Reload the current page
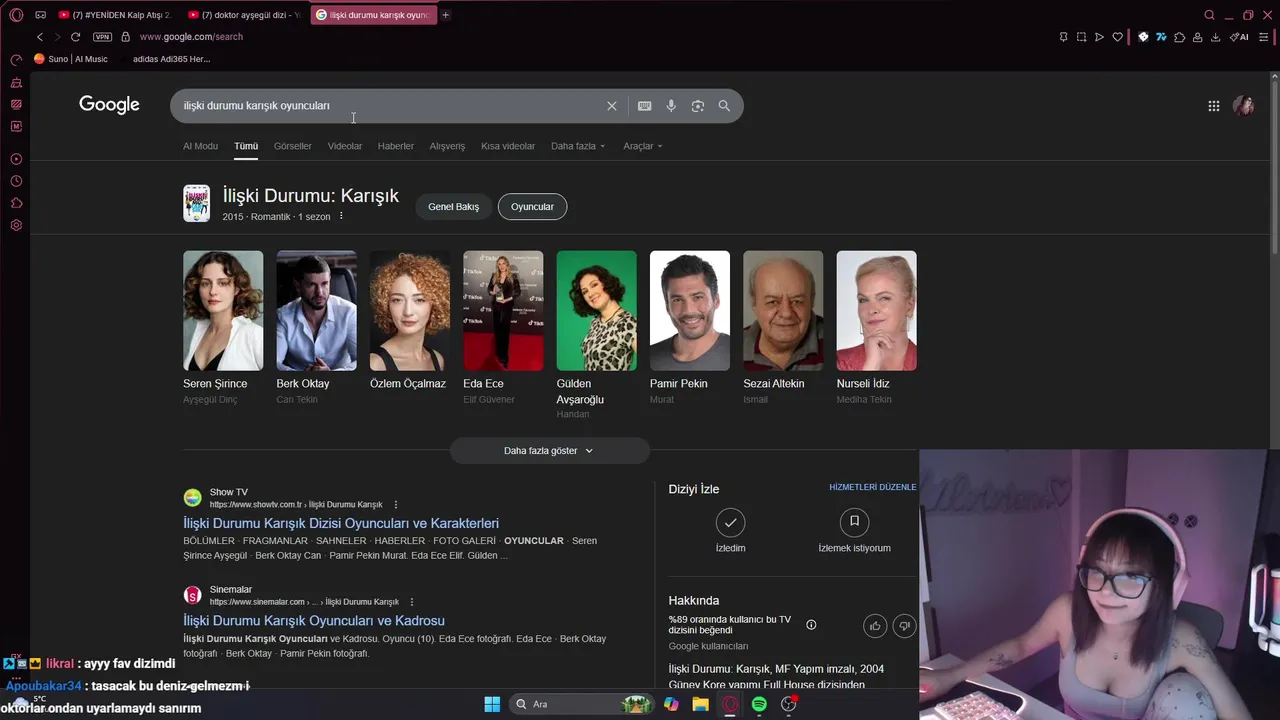Image resolution: width=1280 pixels, height=720 pixels. pos(75,37)
